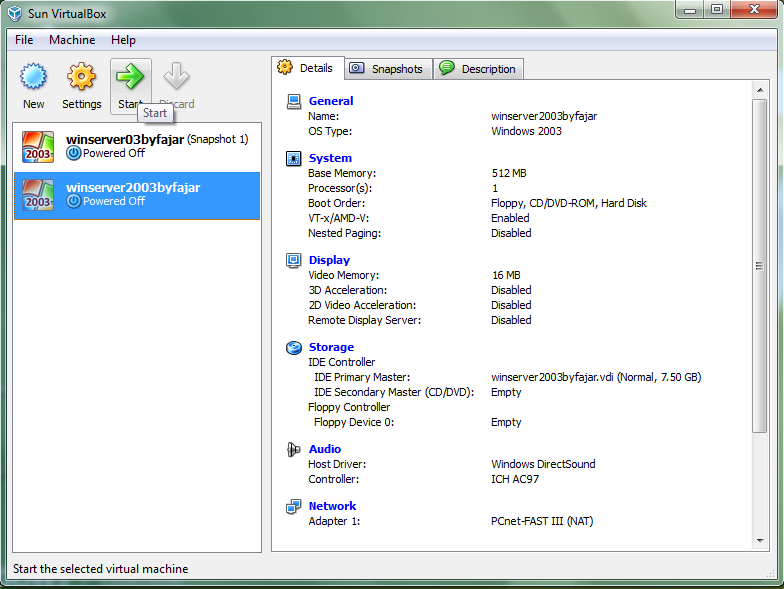Click the New virtual machine icon
Image resolution: width=784 pixels, height=589 pixels.
pos(34,76)
